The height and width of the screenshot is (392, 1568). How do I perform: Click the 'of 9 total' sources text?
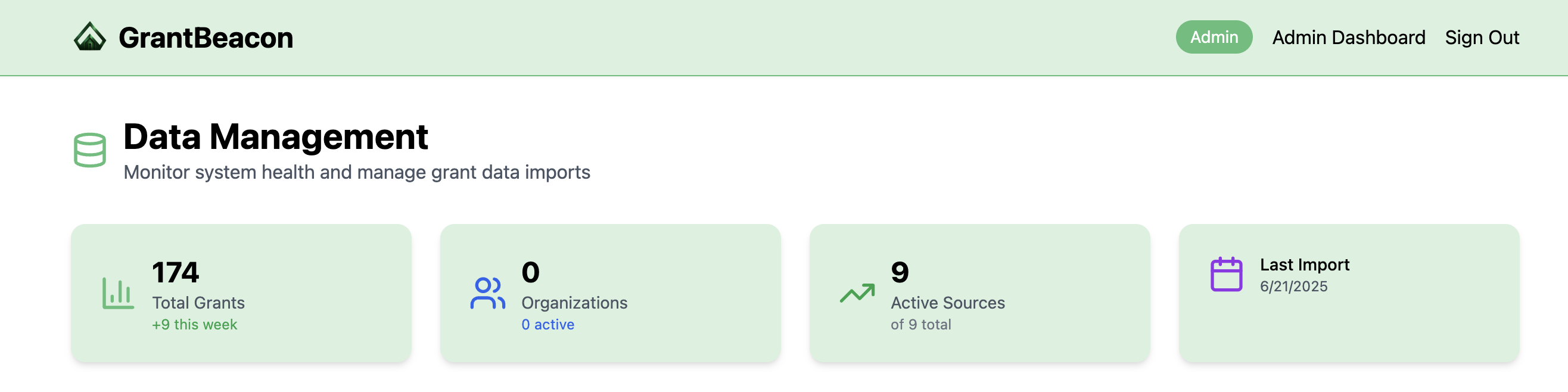(920, 325)
